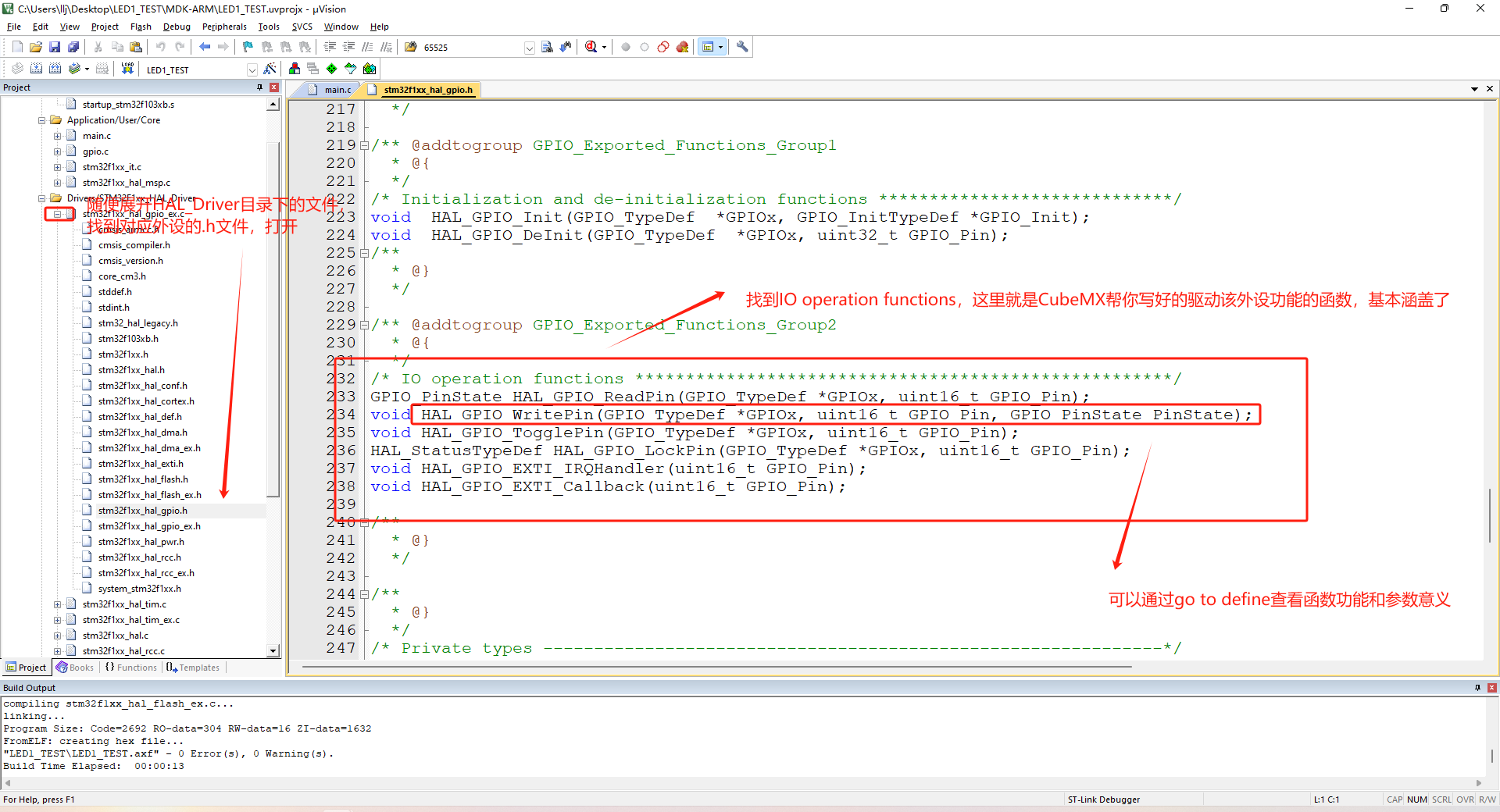Expand the main.c tree node

(x=57, y=136)
